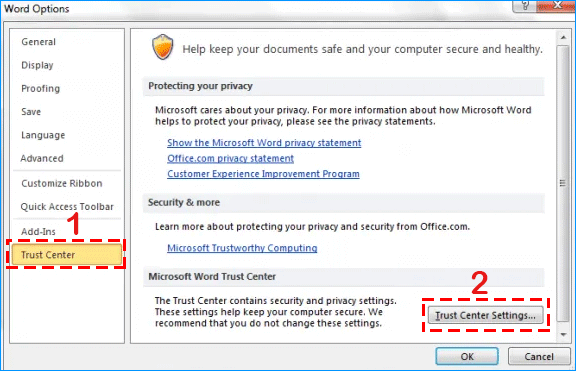Open the Advanced options category
The image size is (576, 371).
pos(42,158)
